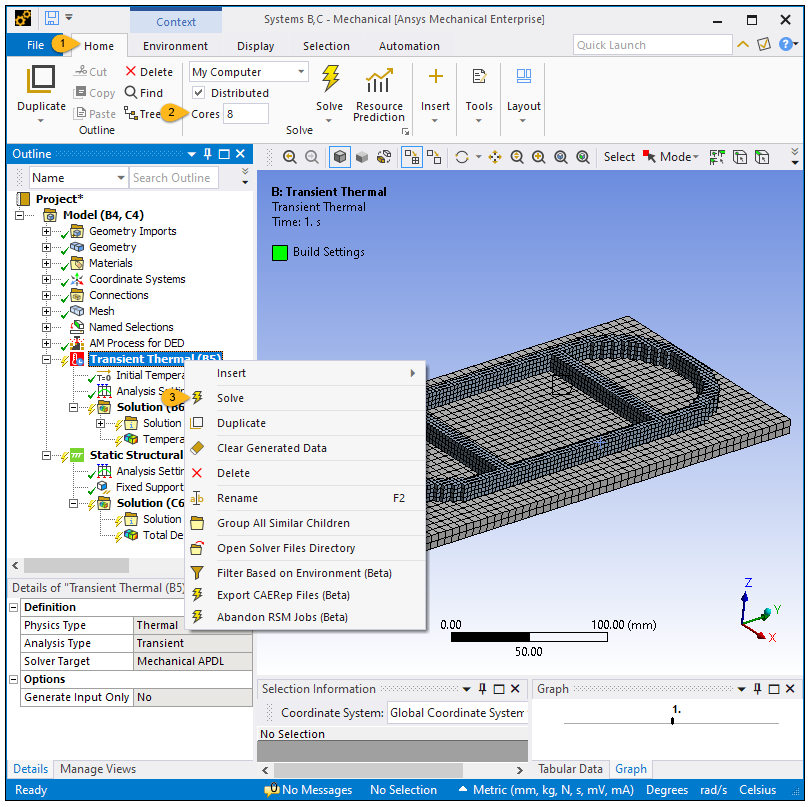The image size is (810, 807).
Task: Open the Layout ribbon menu
Action: pos(523,96)
